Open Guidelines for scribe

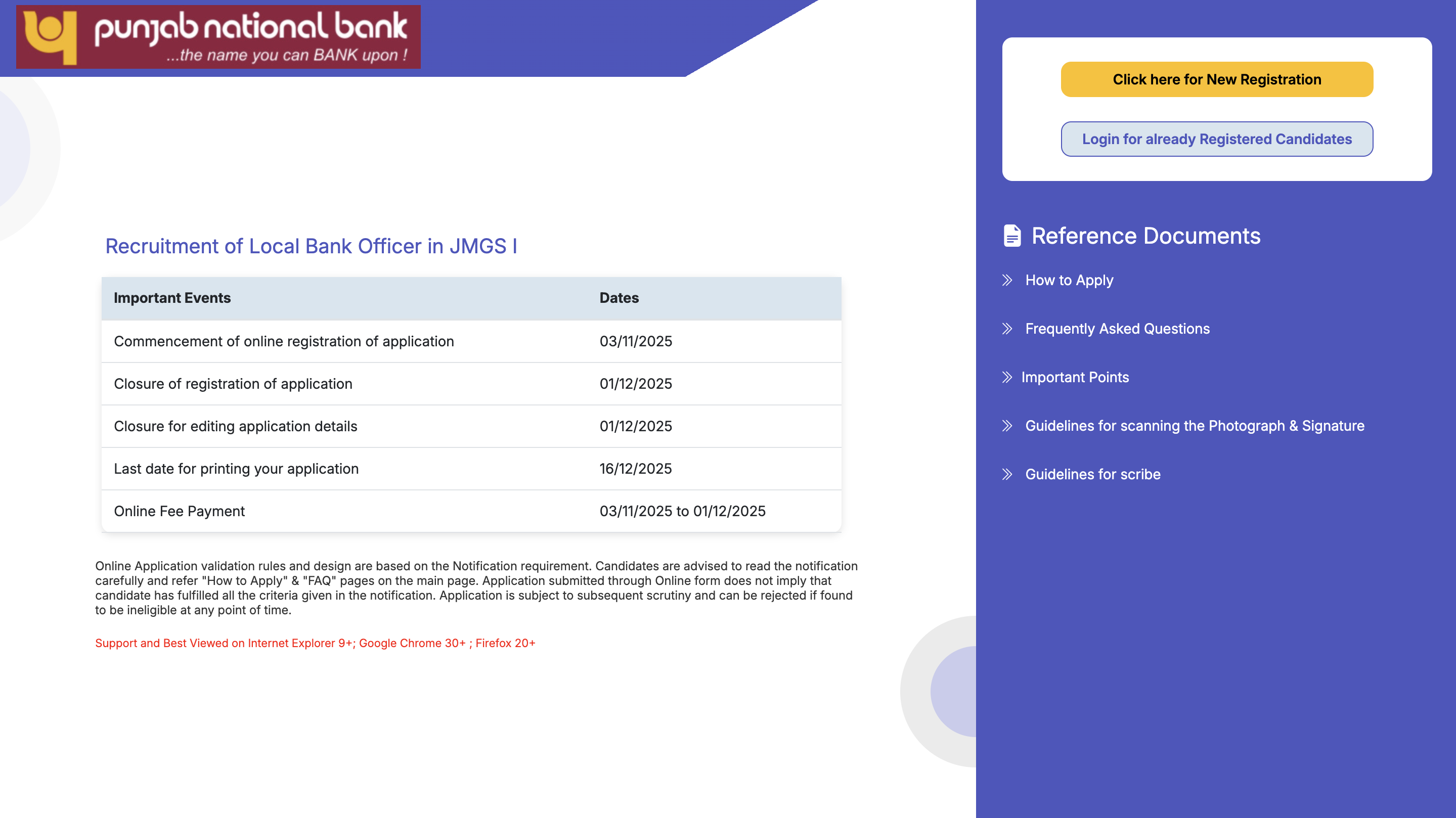point(1092,475)
